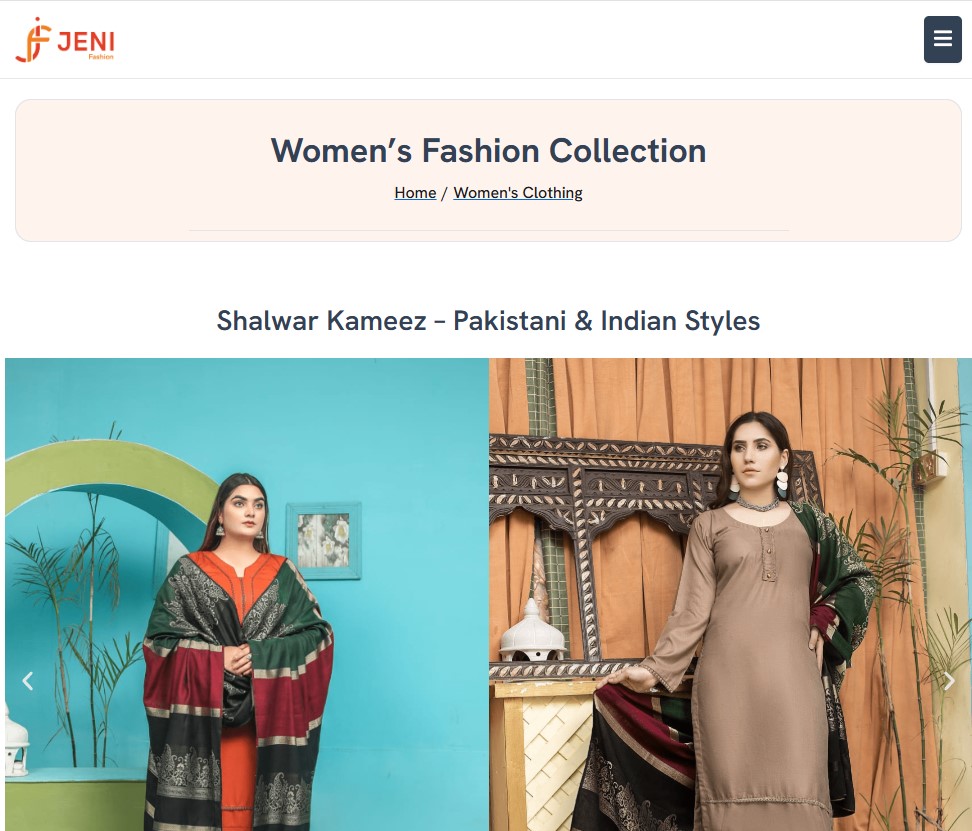Advance to next carousel slide arrow

point(949,680)
